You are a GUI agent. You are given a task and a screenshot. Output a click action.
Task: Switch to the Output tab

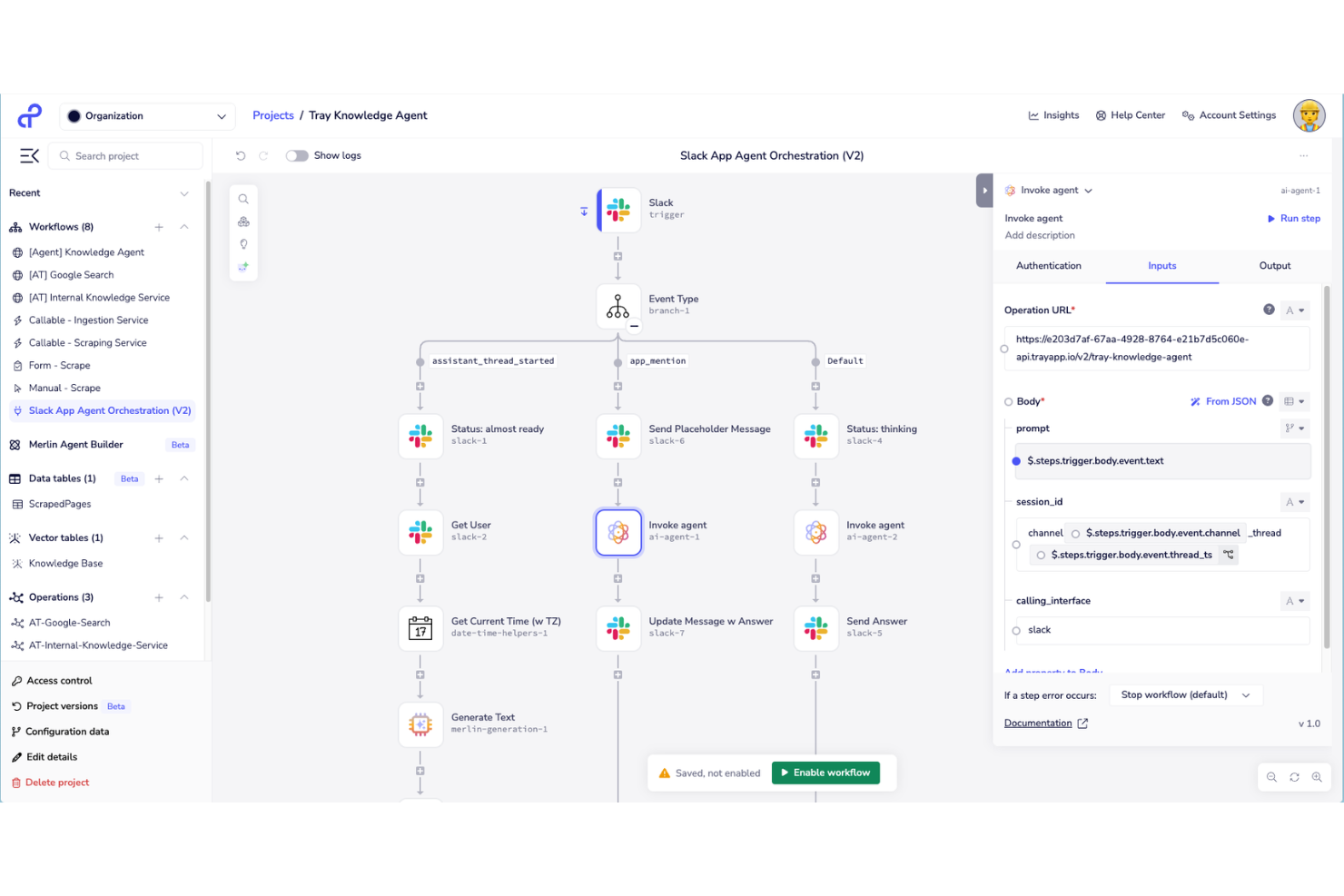1275,266
